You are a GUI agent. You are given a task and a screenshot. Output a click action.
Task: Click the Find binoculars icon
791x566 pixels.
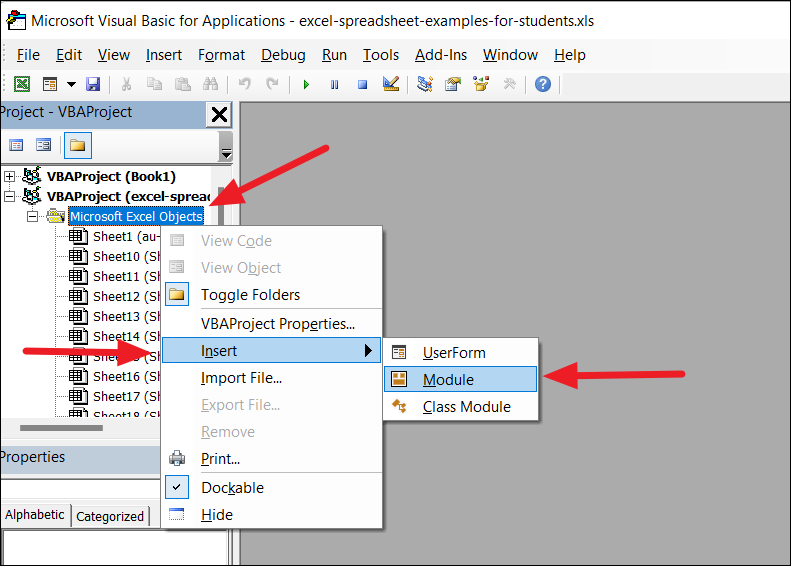pyautogui.click(x=210, y=84)
